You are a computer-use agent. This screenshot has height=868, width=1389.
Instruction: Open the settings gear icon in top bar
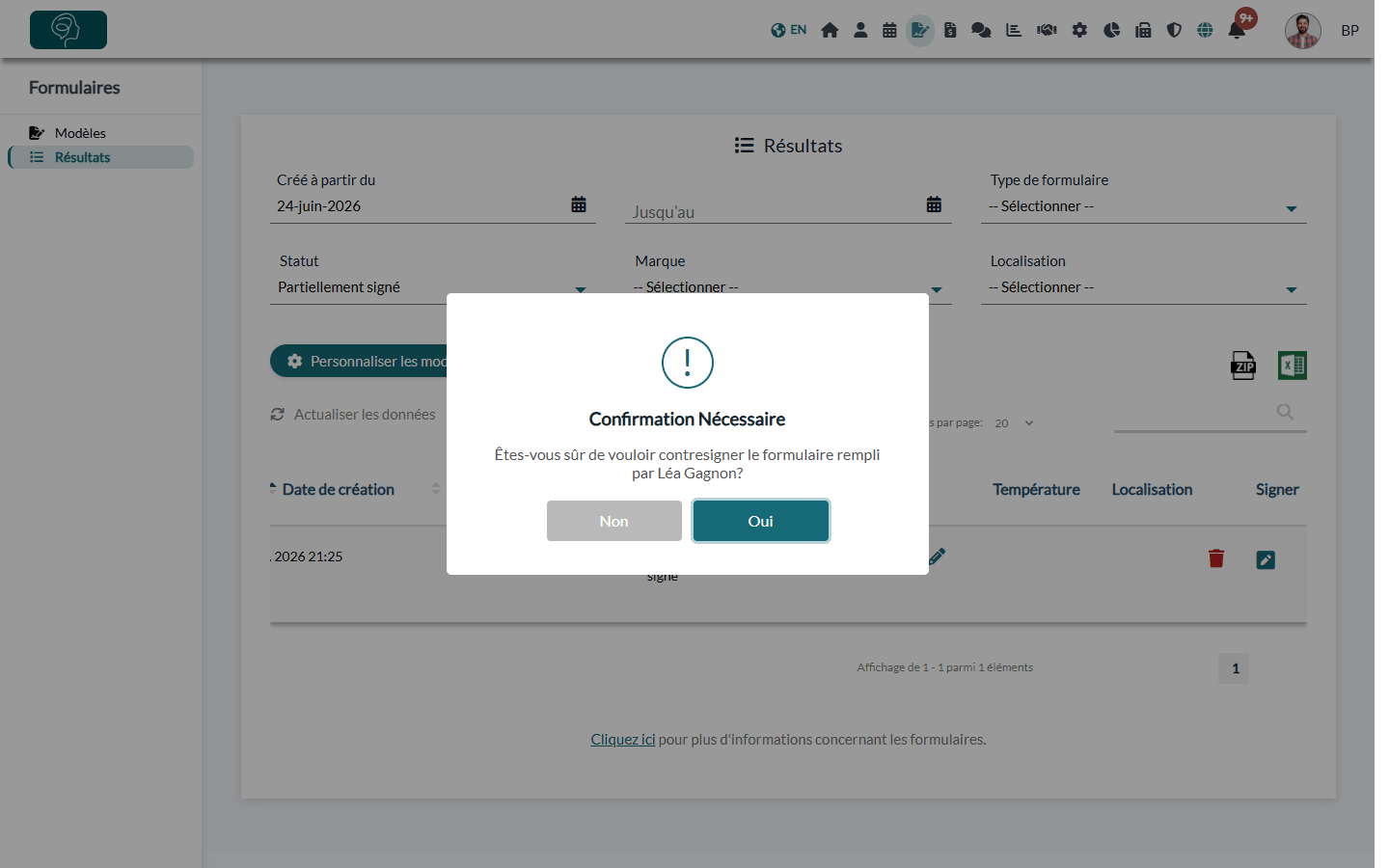pyautogui.click(x=1079, y=30)
